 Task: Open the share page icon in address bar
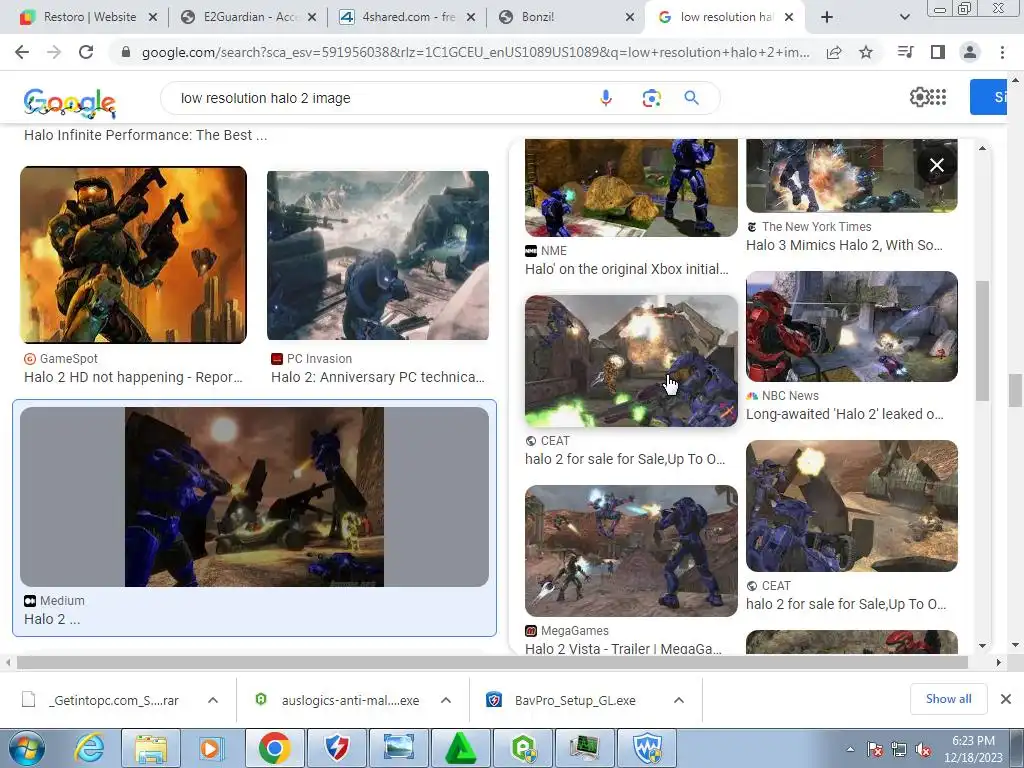[834, 52]
